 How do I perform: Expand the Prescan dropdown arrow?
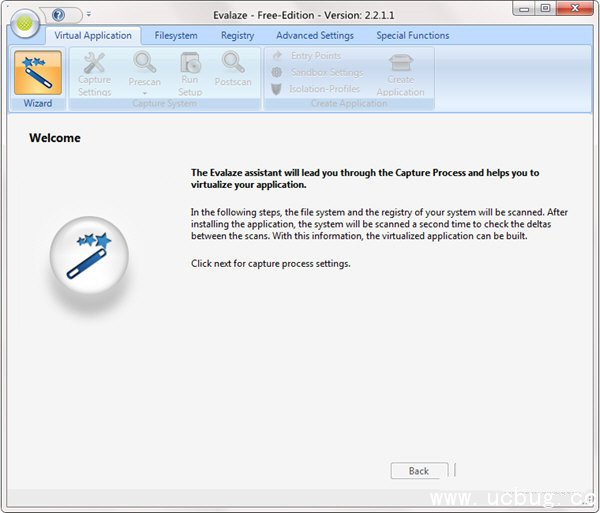[145, 93]
